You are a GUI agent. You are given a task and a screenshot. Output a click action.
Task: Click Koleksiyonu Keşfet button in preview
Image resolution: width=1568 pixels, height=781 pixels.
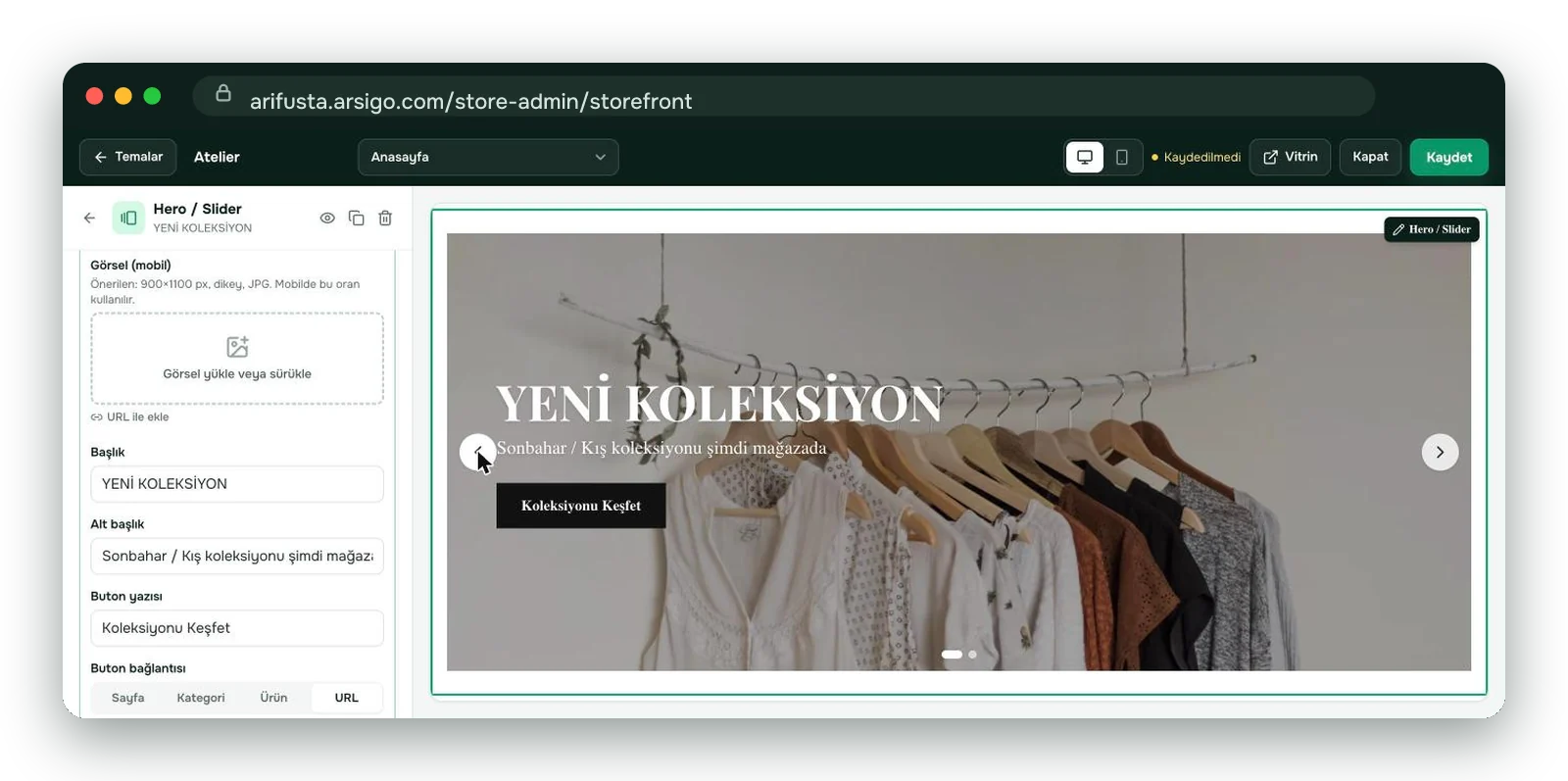click(x=581, y=506)
